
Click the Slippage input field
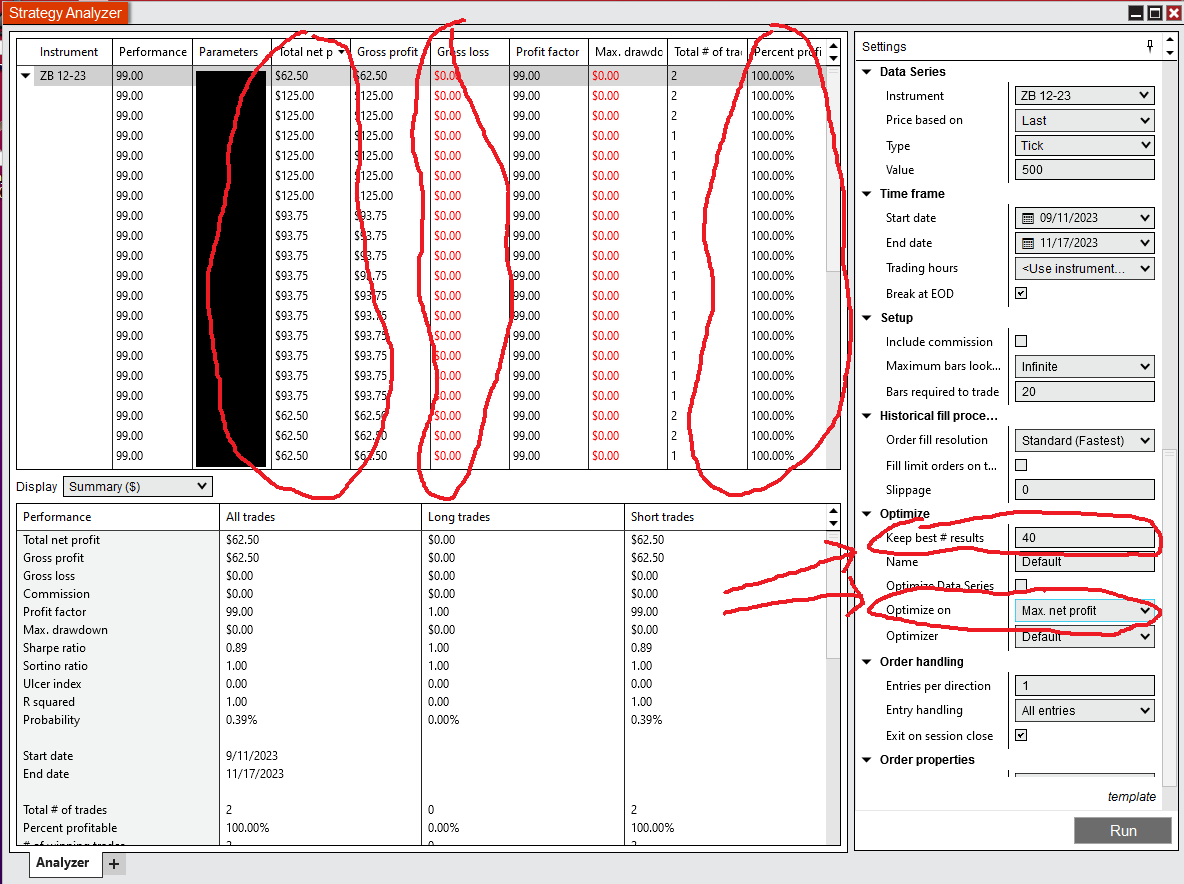click(1084, 490)
